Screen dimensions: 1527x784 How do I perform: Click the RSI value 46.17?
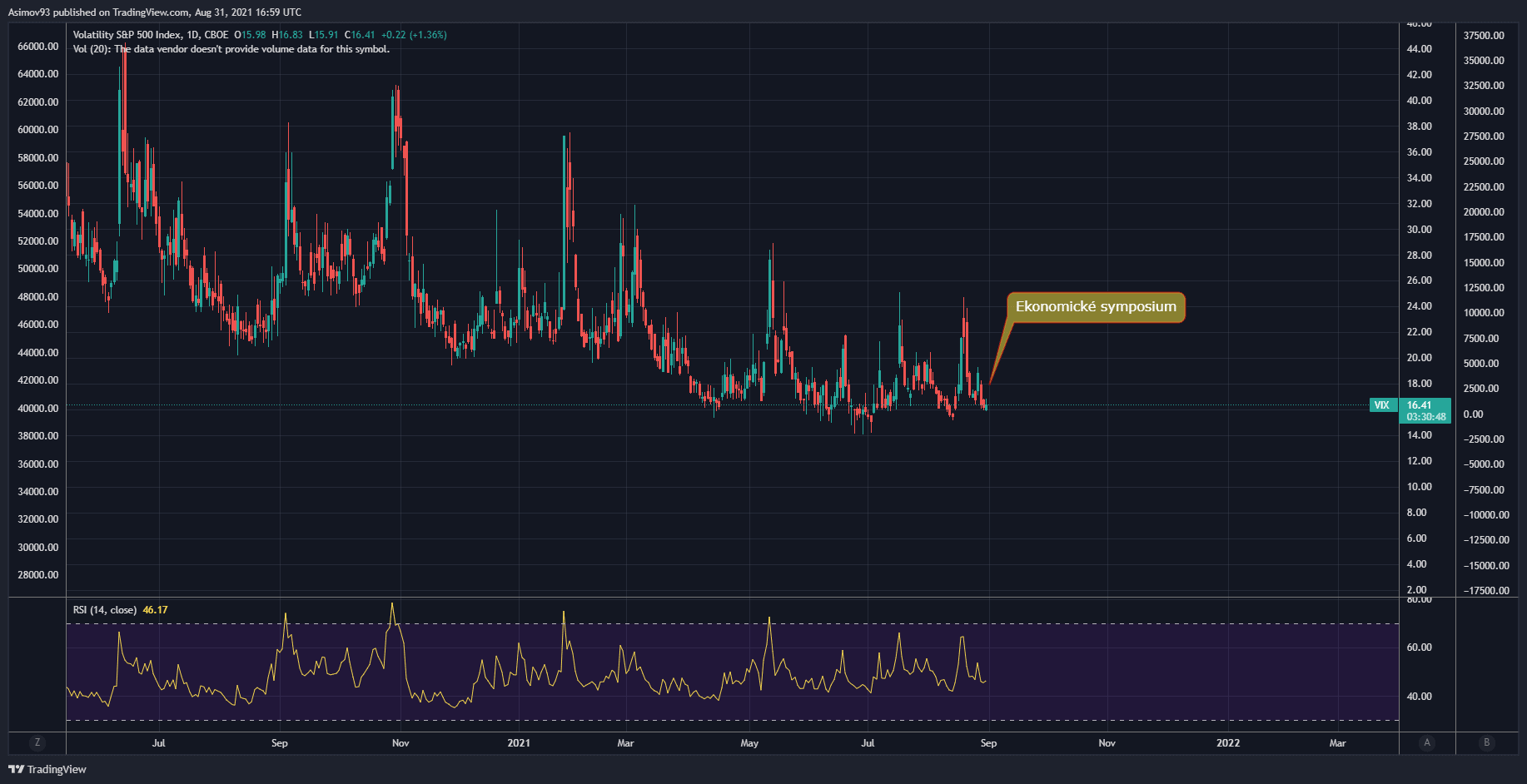tap(155, 610)
